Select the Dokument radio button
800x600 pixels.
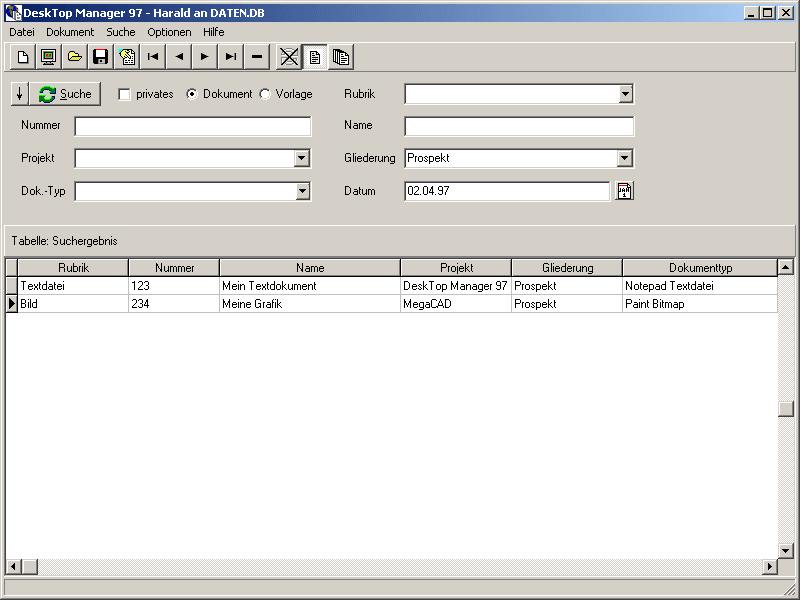pyautogui.click(x=192, y=94)
